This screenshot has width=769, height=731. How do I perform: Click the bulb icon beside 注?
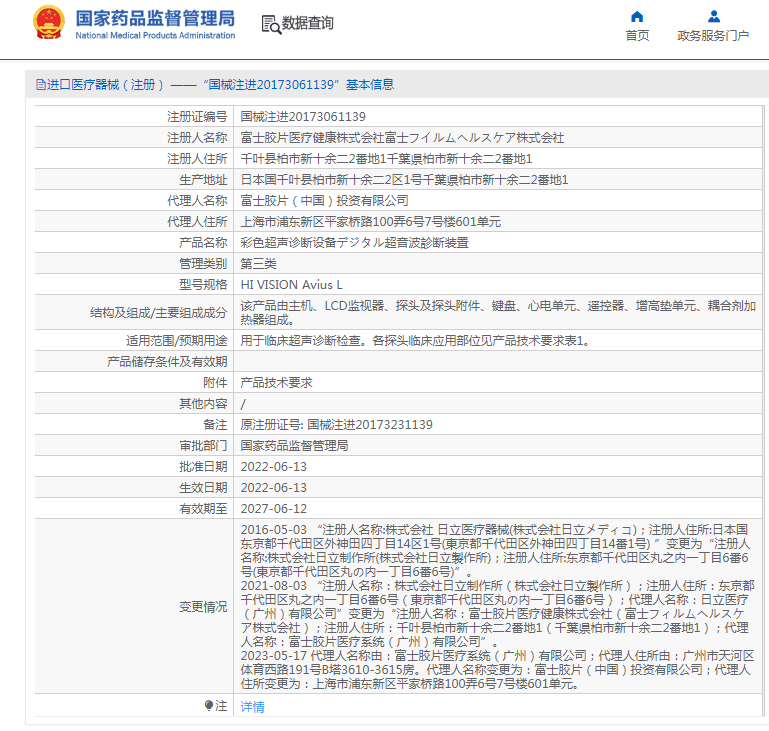click(x=209, y=706)
